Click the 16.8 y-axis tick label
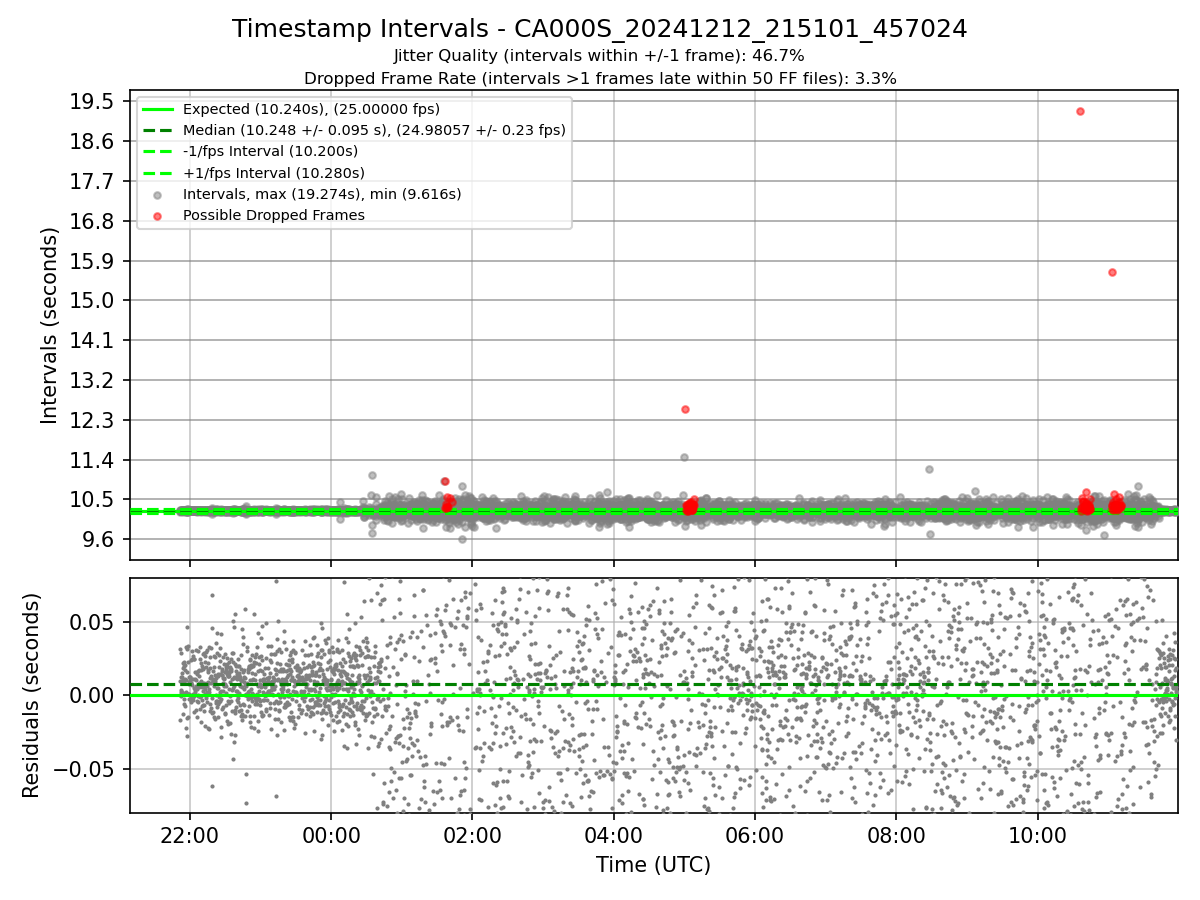This screenshot has height=900, width=1200. pos(92,221)
